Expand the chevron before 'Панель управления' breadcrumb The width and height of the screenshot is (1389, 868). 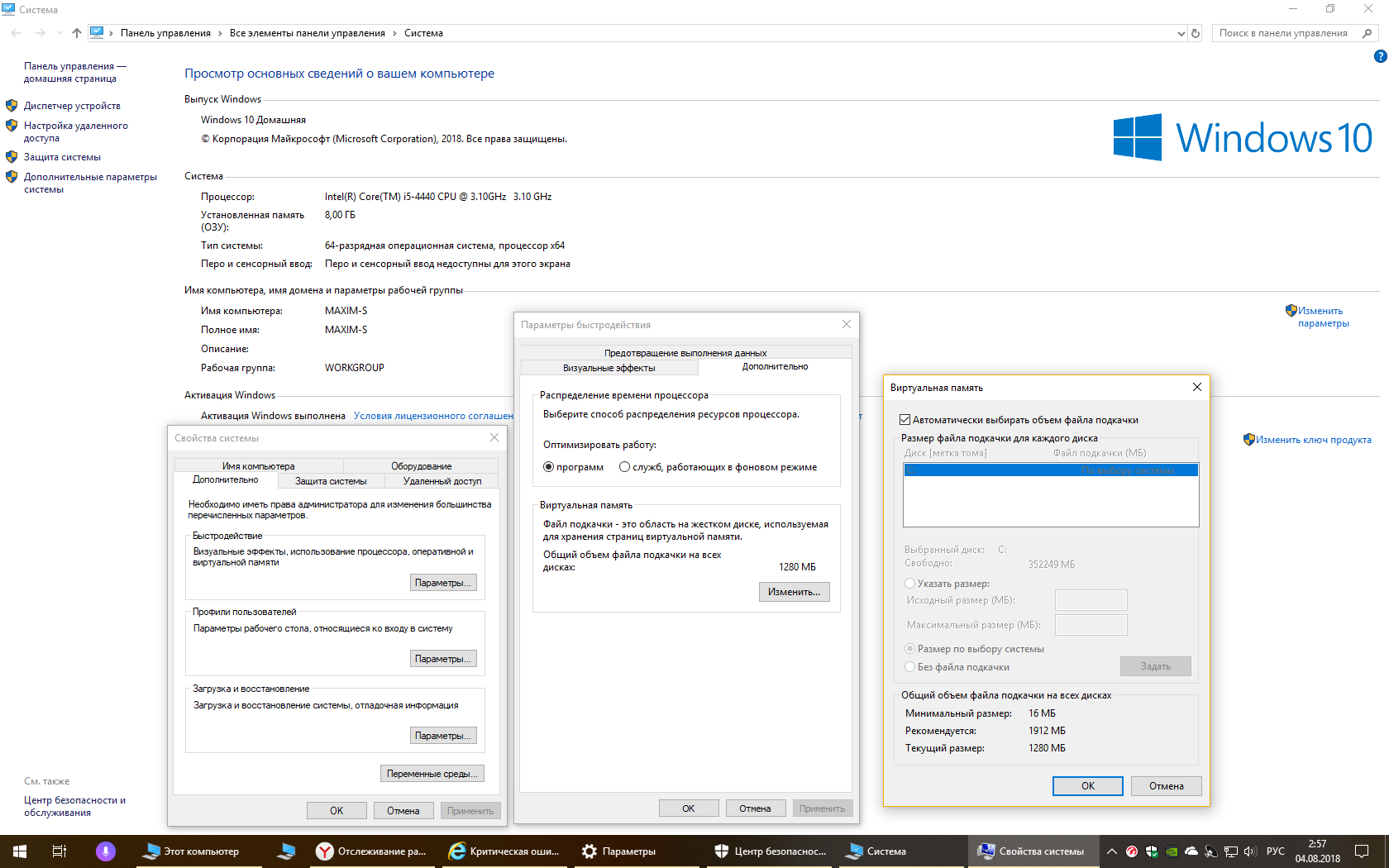(112, 33)
